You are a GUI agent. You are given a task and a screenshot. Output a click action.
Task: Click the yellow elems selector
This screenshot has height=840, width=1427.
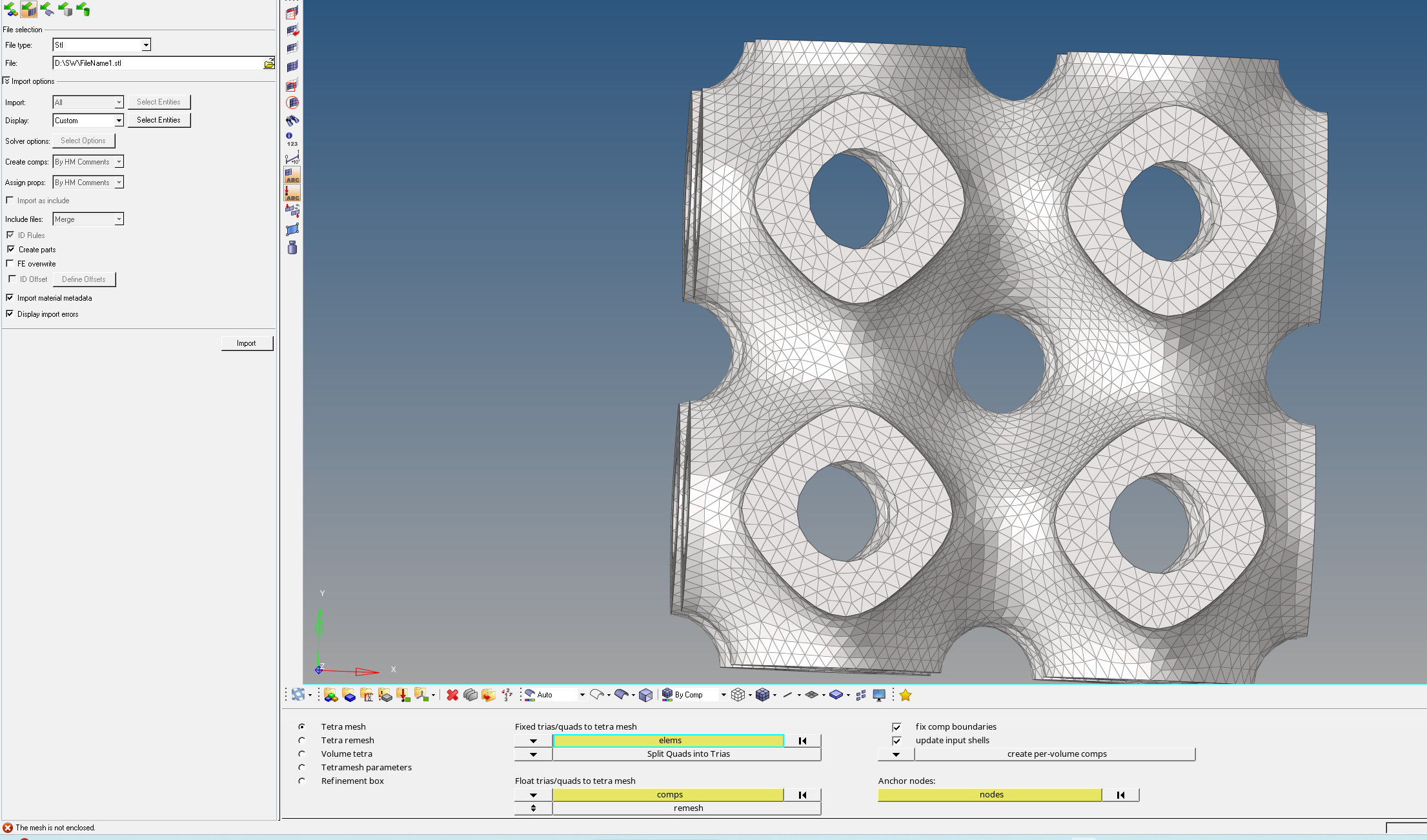[x=669, y=741]
